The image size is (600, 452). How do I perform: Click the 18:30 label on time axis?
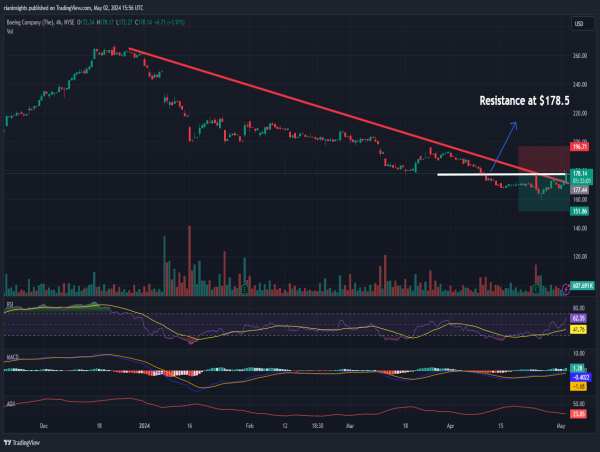pos(317,426)
